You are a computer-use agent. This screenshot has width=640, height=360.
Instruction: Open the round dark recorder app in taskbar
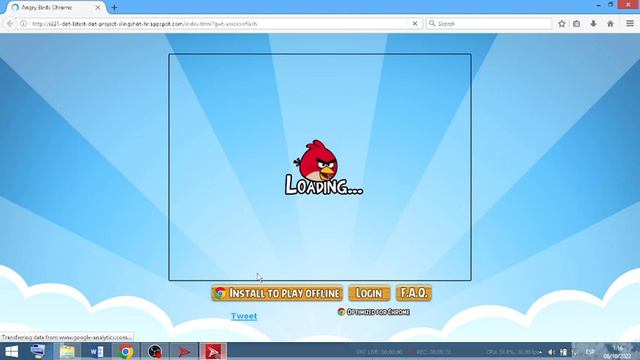[x=155, y=351]
